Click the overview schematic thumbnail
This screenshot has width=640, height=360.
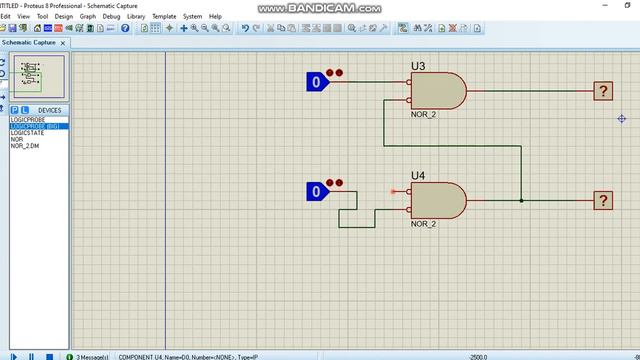[x=39, y=76]
